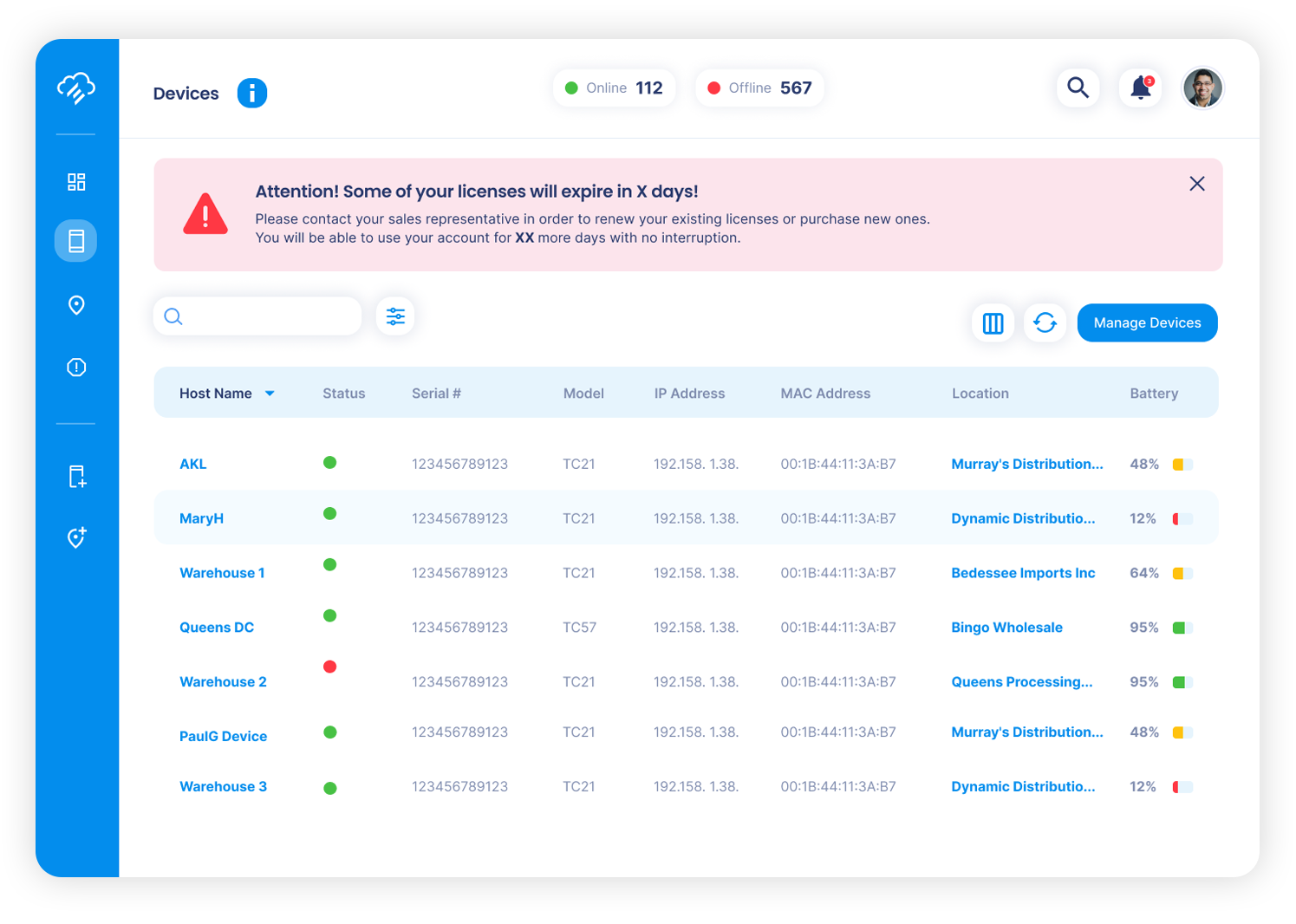Open the notifications bell

1141,88
